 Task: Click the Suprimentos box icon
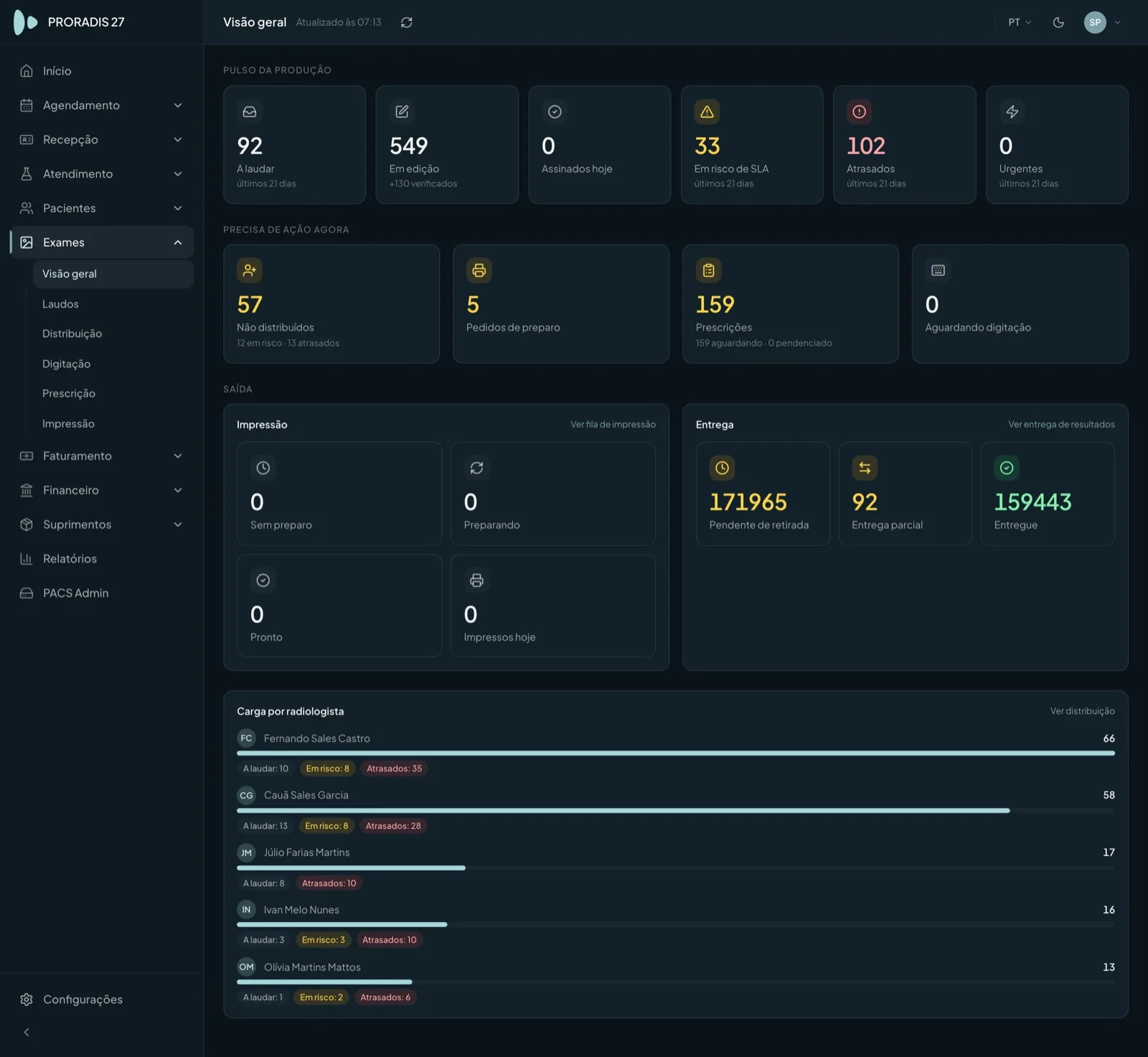27,525
